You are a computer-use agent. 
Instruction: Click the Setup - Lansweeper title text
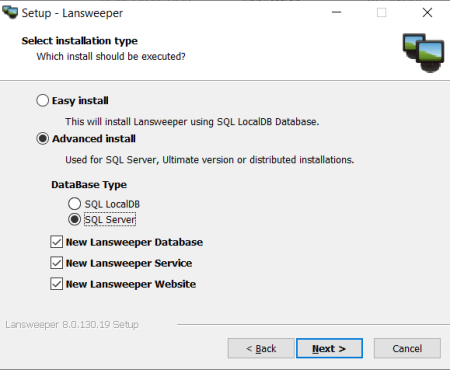pyautogui.click(x=72, y=13)
